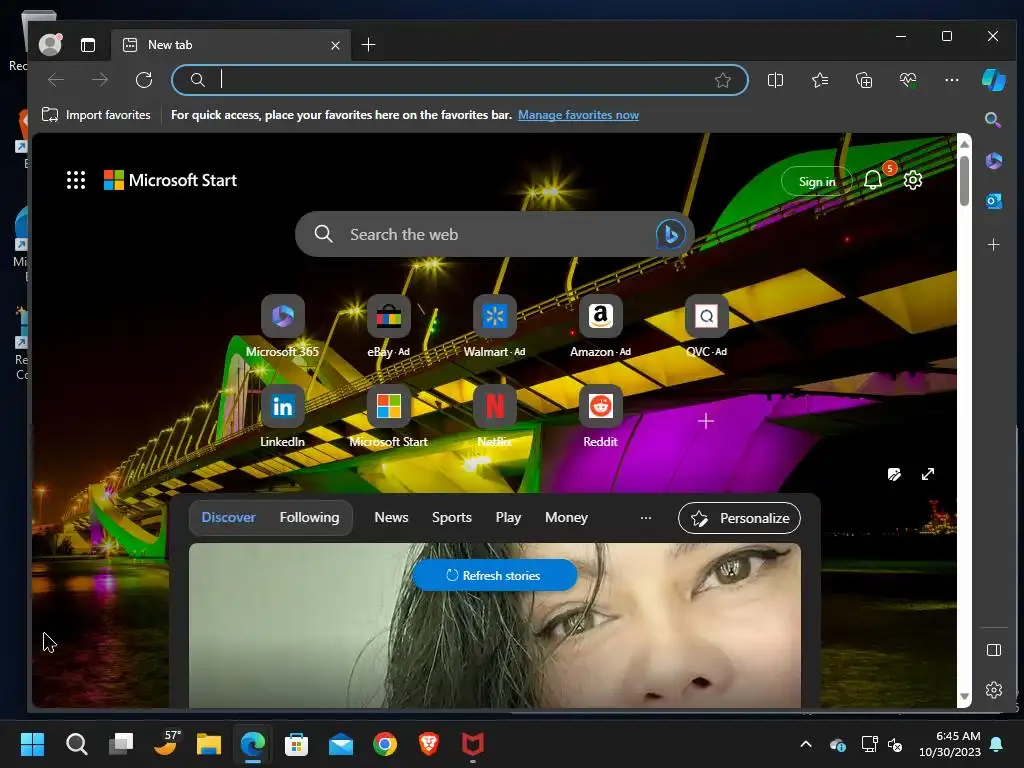Add a new quick link site

click(x=706, y=421)
